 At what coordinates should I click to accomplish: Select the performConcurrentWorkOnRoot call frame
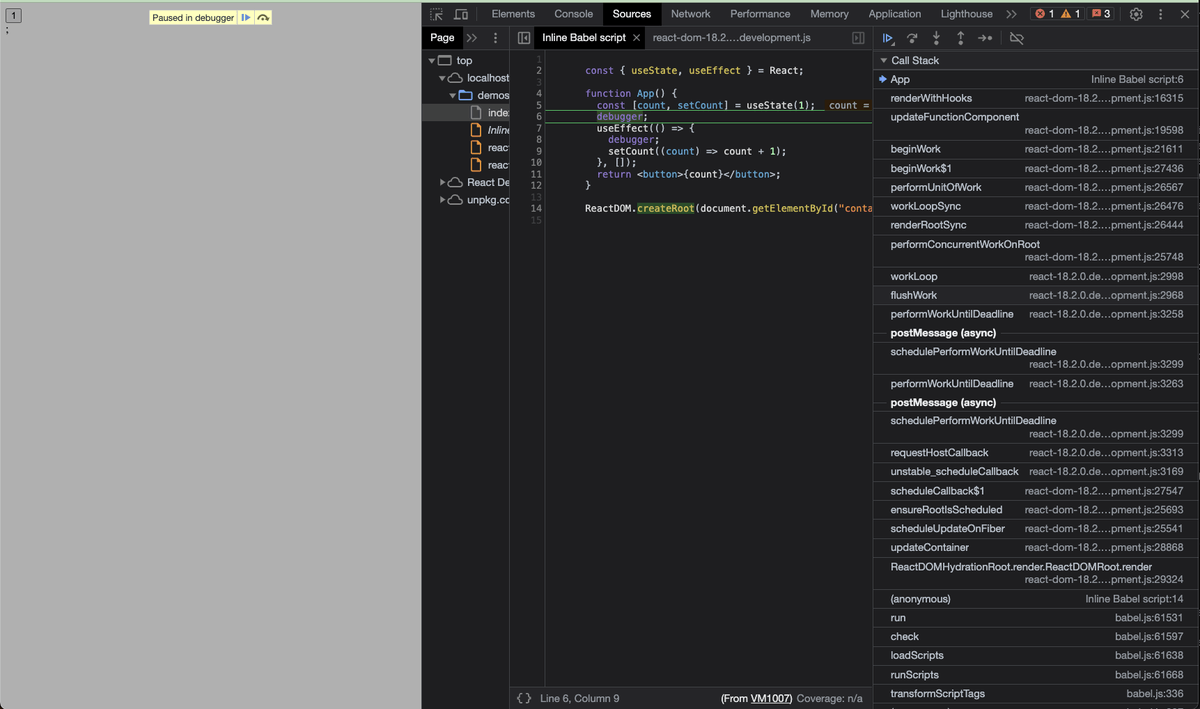[1036, 251]
